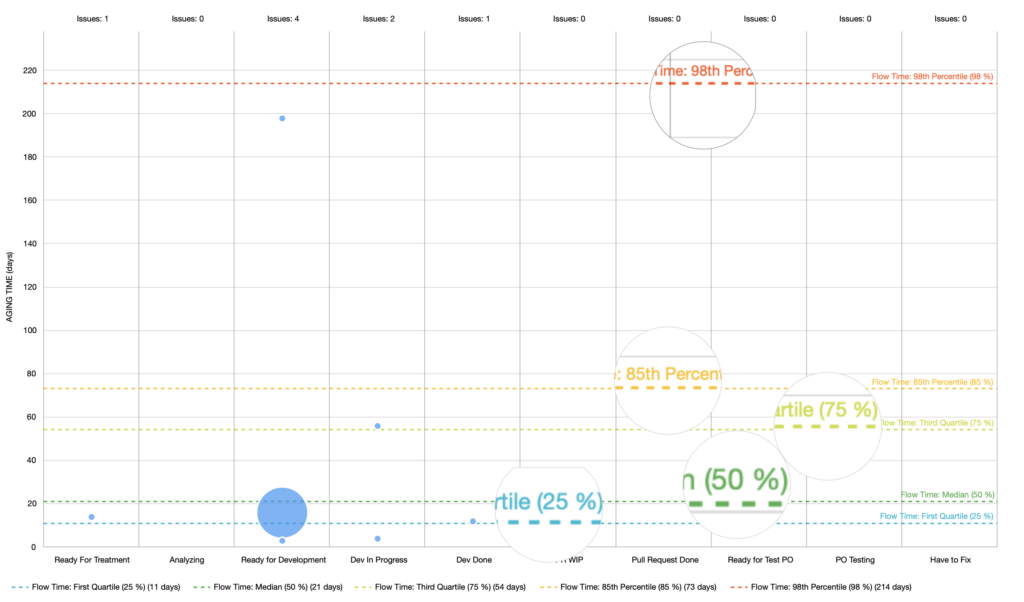Screen dimensions: 1024x602
Task: Select the 198-day dot in Ready for Development
Action: point(282,118)
